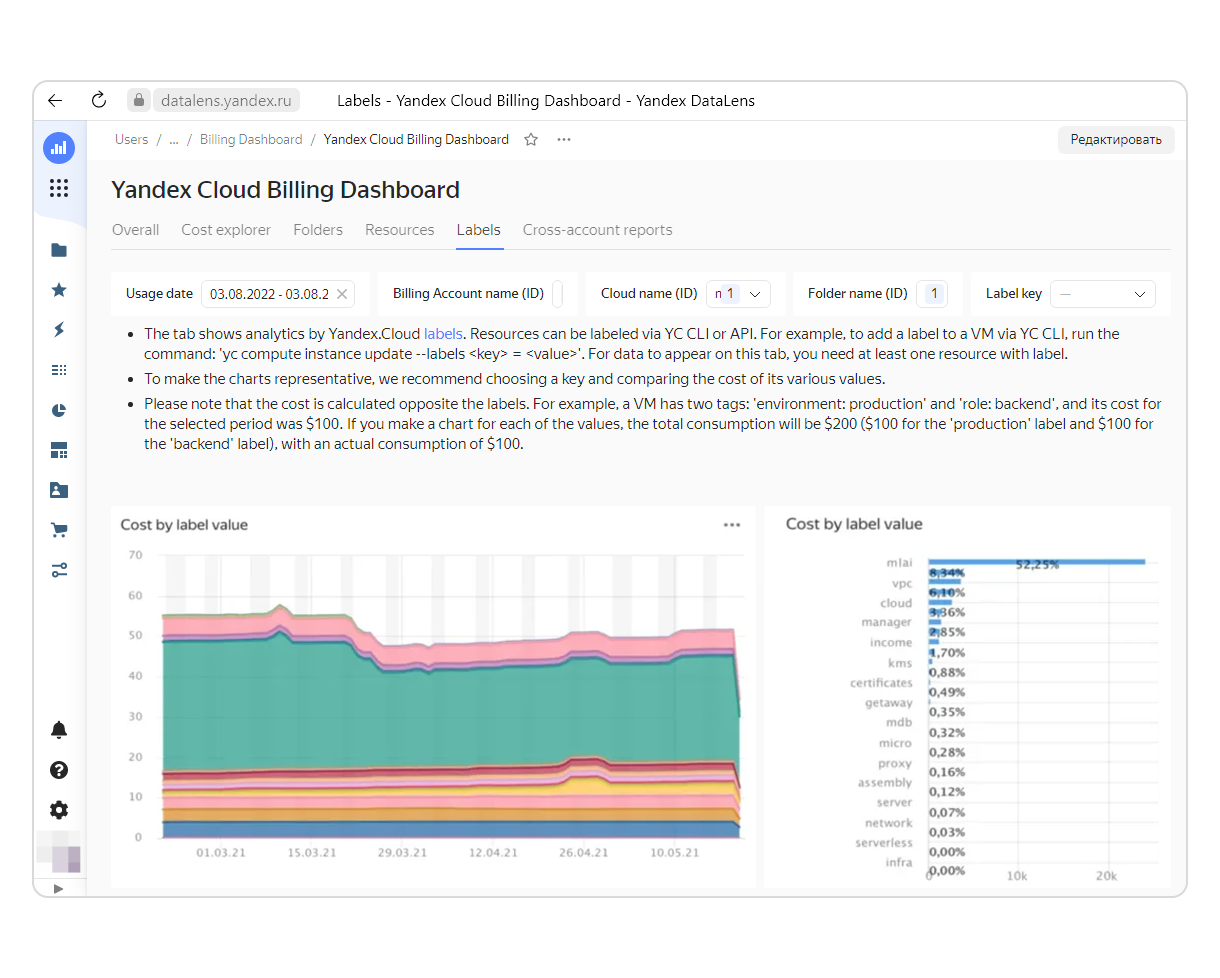Add dashboard to favorites with star
This screenshot has height=978, width=1220.
coord(531,140)
